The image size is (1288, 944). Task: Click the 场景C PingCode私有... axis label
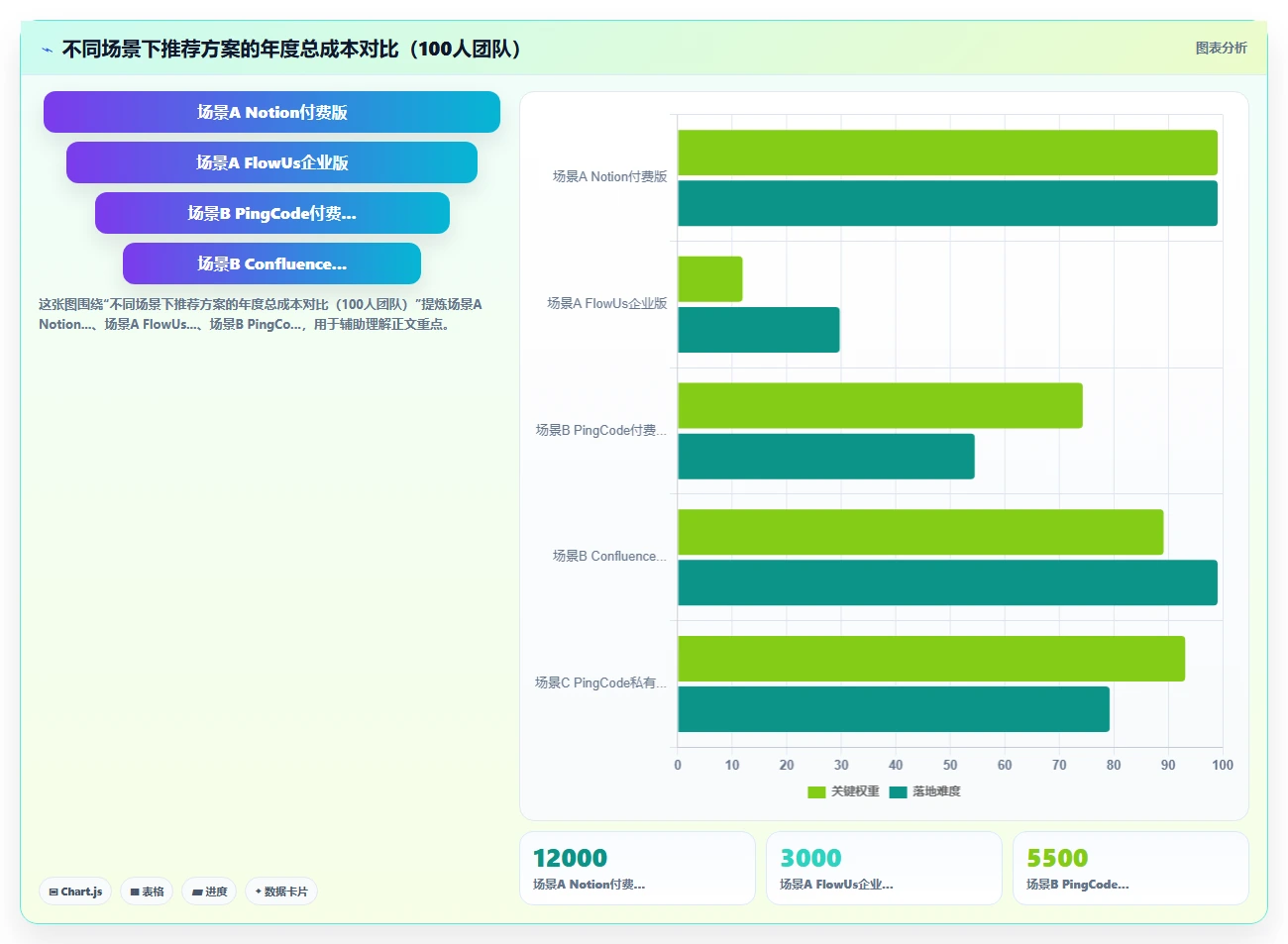point(600,683)
